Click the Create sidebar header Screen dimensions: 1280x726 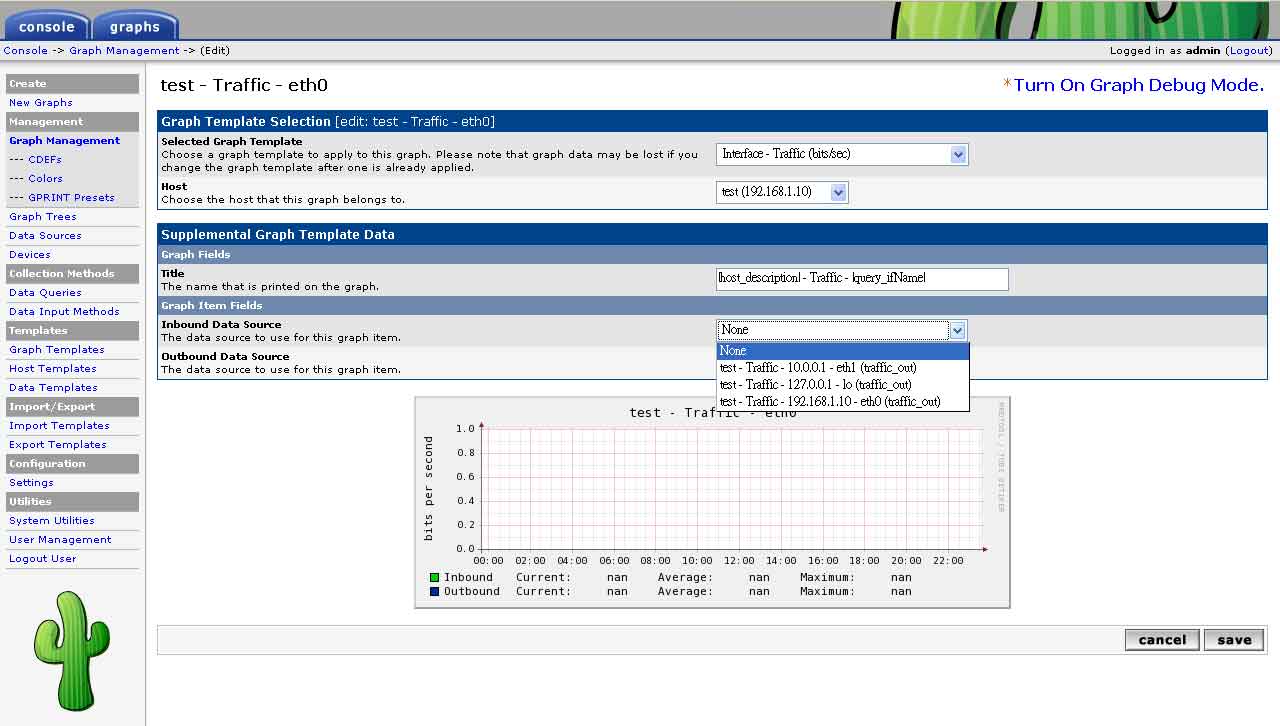pyautogui.click(x=72, y=84)
